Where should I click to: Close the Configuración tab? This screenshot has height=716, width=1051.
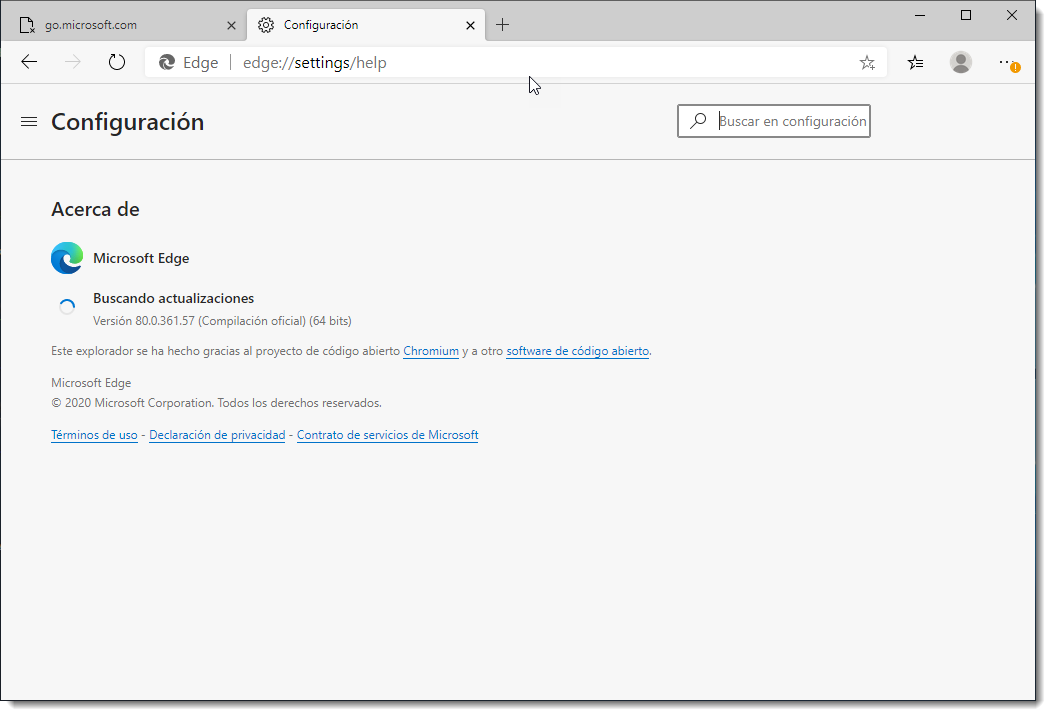point(471,25)
